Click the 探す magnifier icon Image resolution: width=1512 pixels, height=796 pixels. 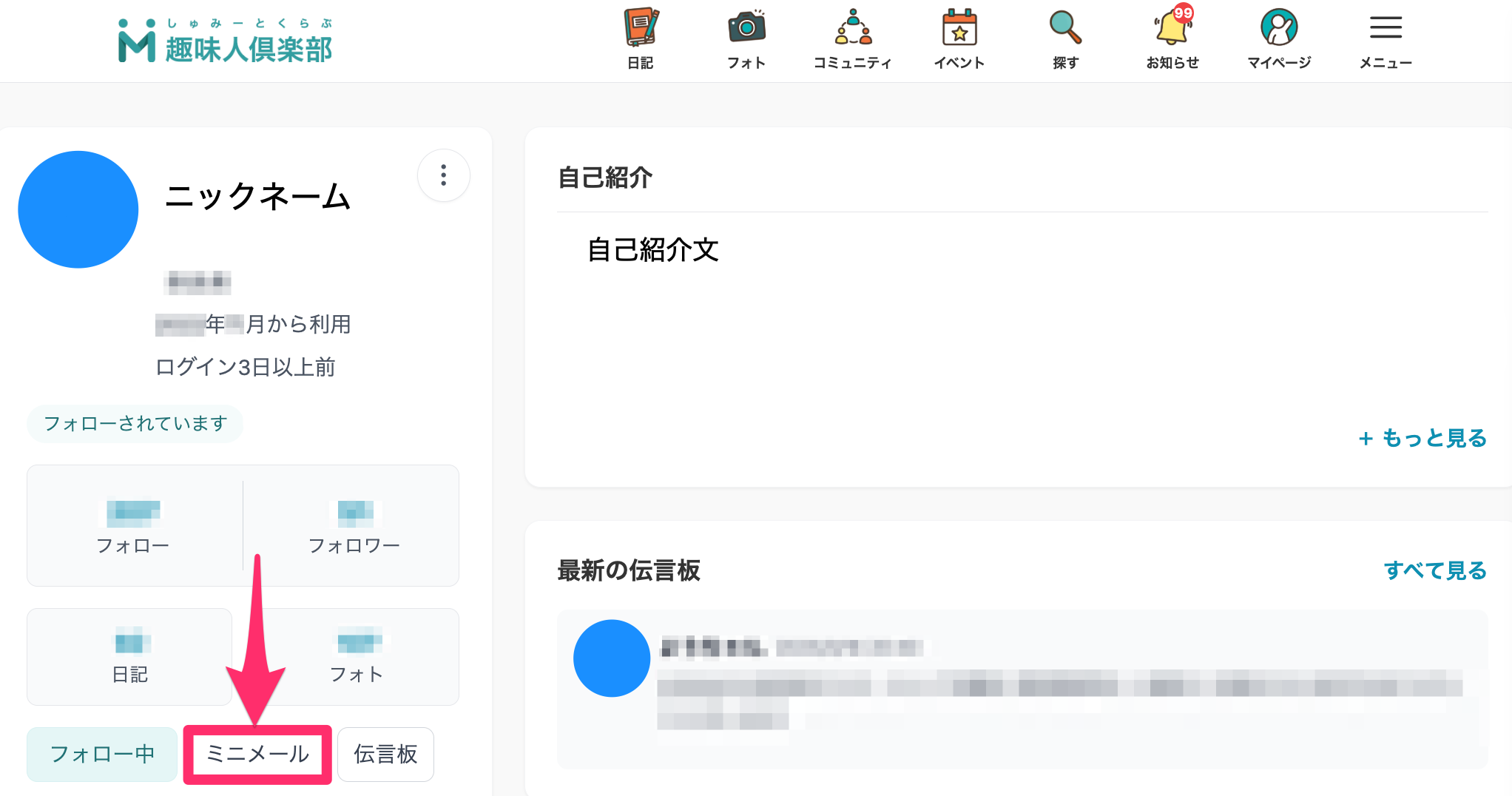1066,40
